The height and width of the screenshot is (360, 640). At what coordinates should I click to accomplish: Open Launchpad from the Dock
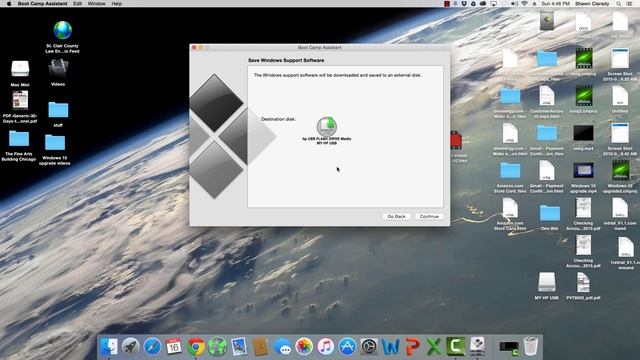click(131, 347)
